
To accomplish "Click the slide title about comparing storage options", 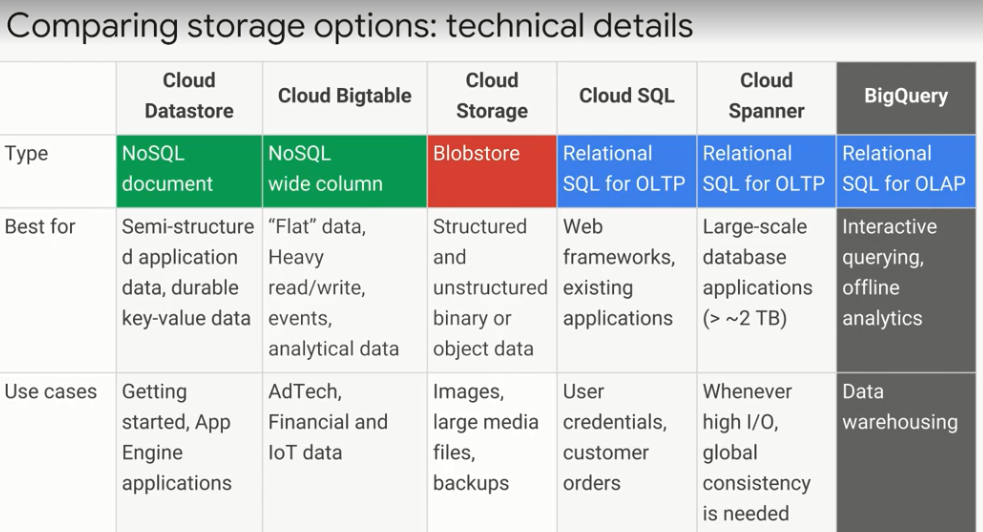I will [x=349, y=26].
